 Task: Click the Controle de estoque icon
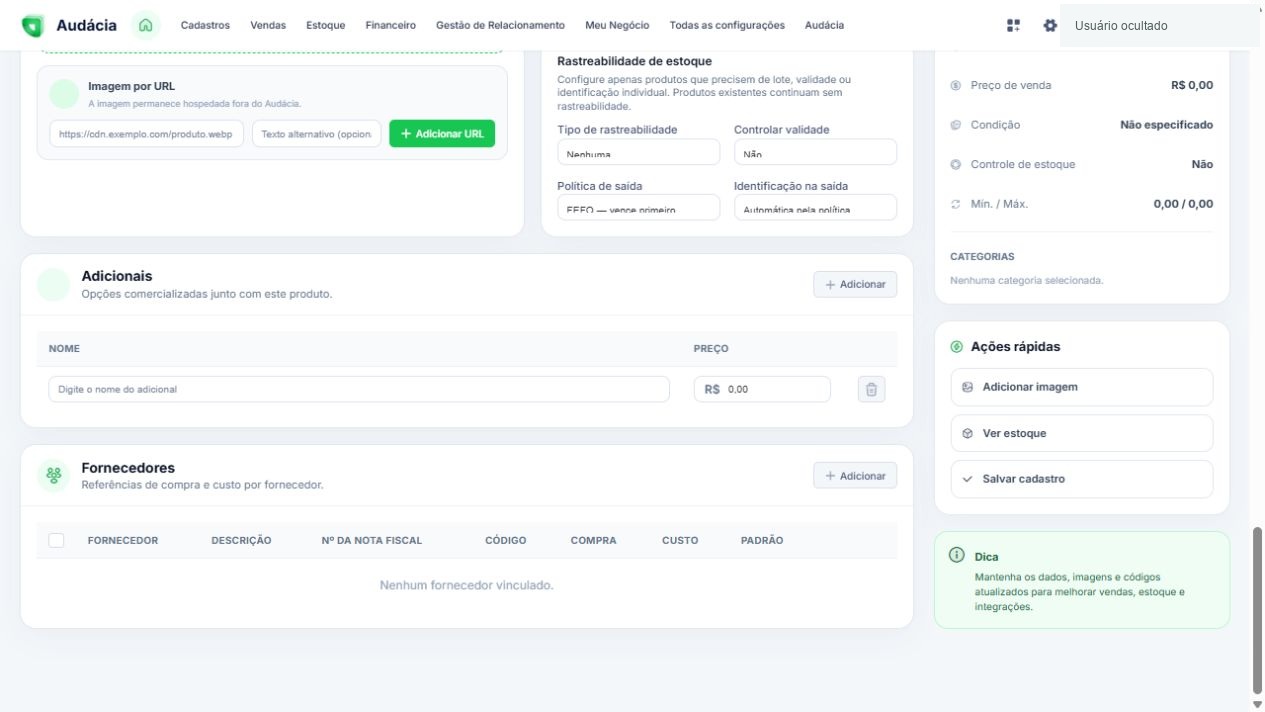click(956, 164)
